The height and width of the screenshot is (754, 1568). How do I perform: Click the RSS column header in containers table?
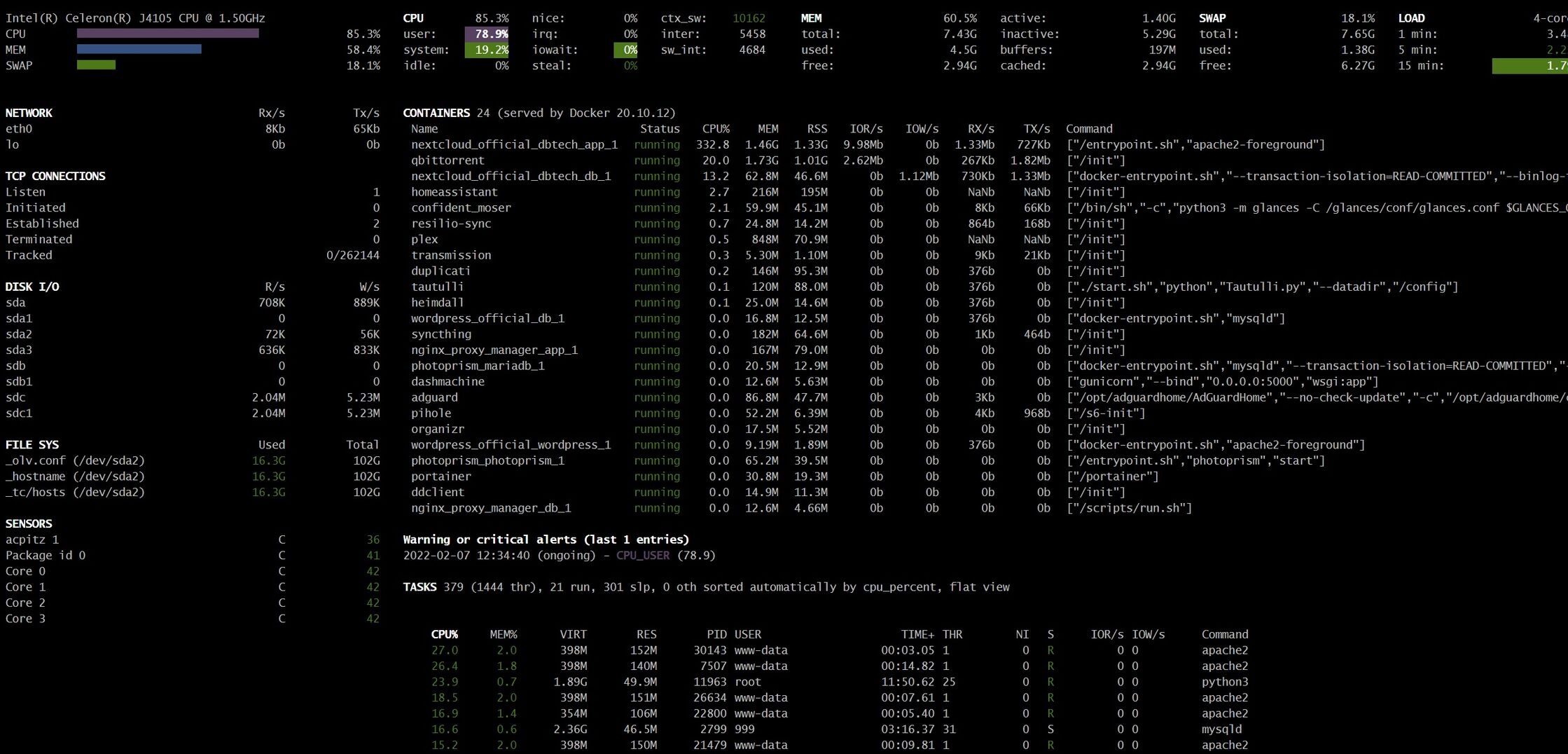click(x=817, y=129)
